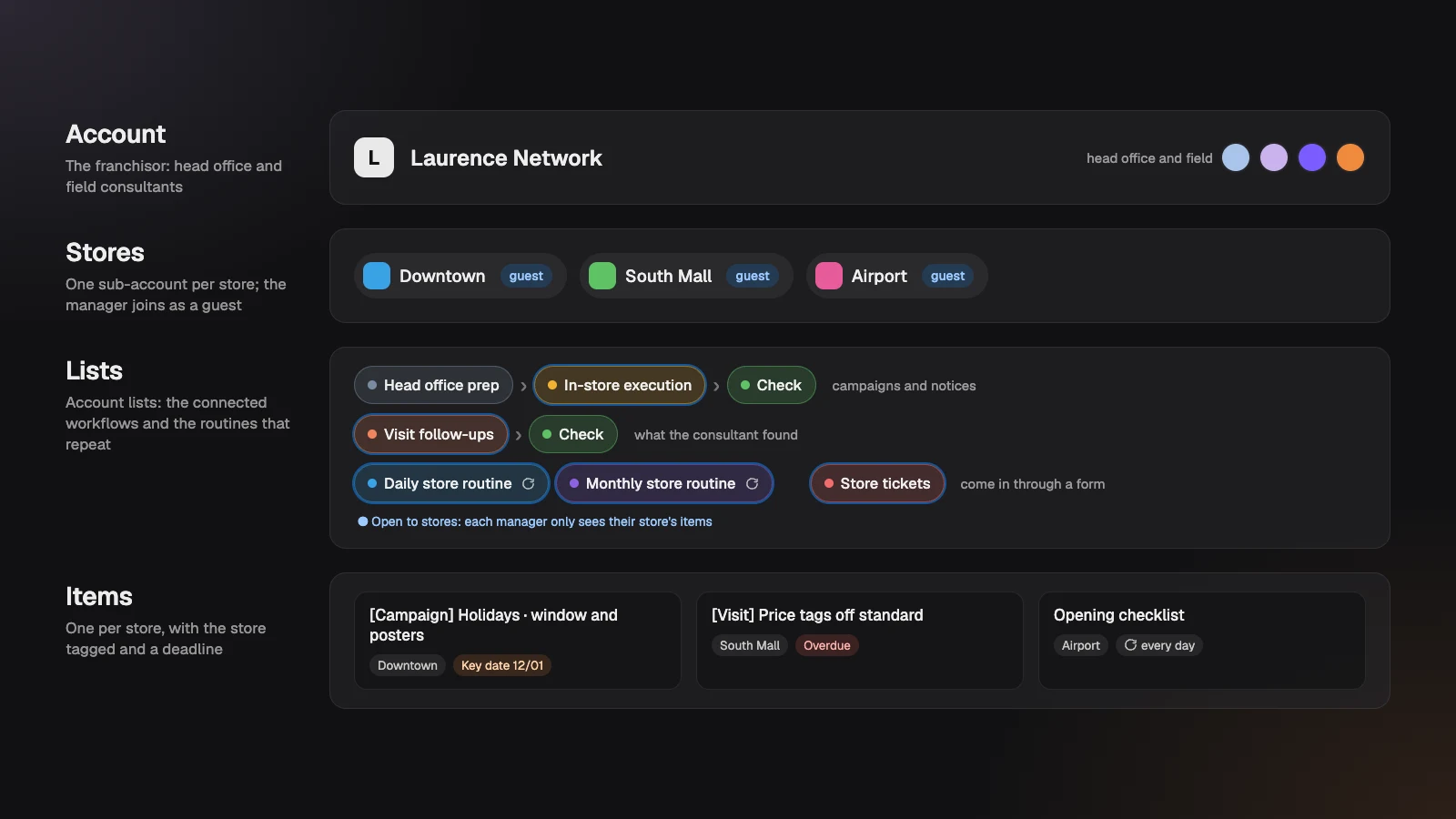Click the Overdue tag on Price tags item
Image resolution: width=1456 pixels, height=819 pixels.
click(x=827, y=645)
